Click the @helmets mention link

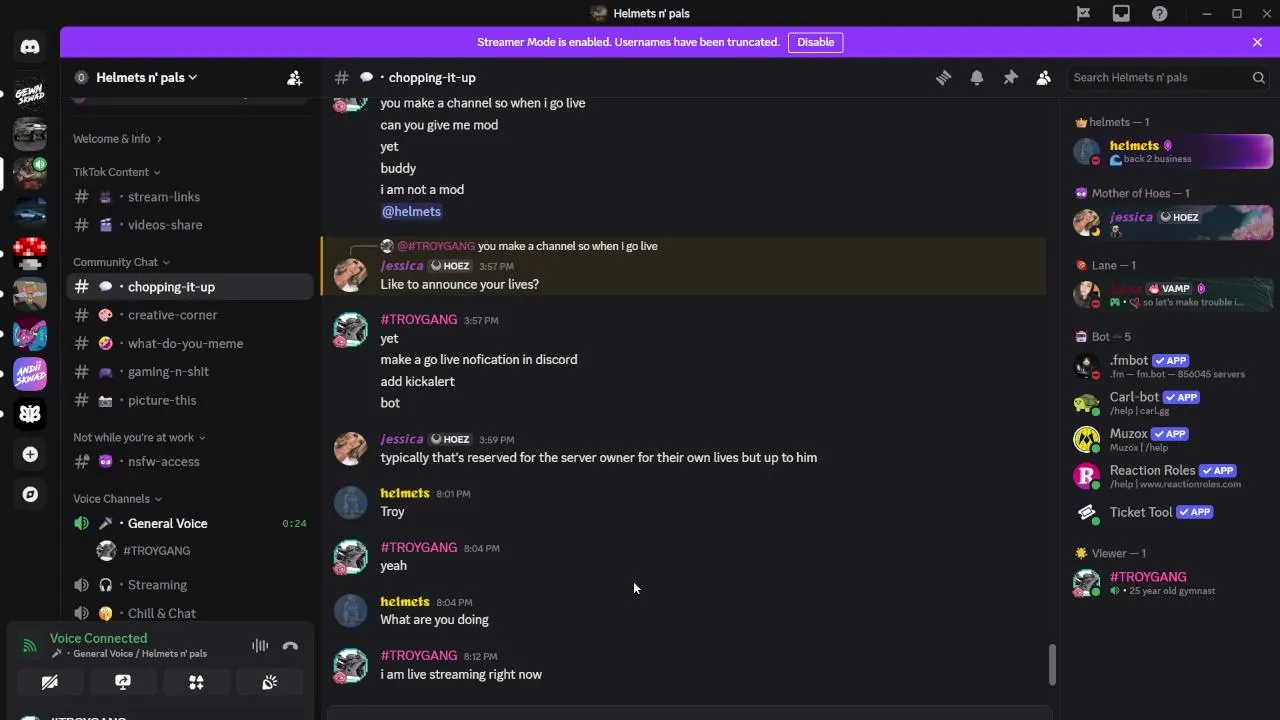tap(411, 212)
